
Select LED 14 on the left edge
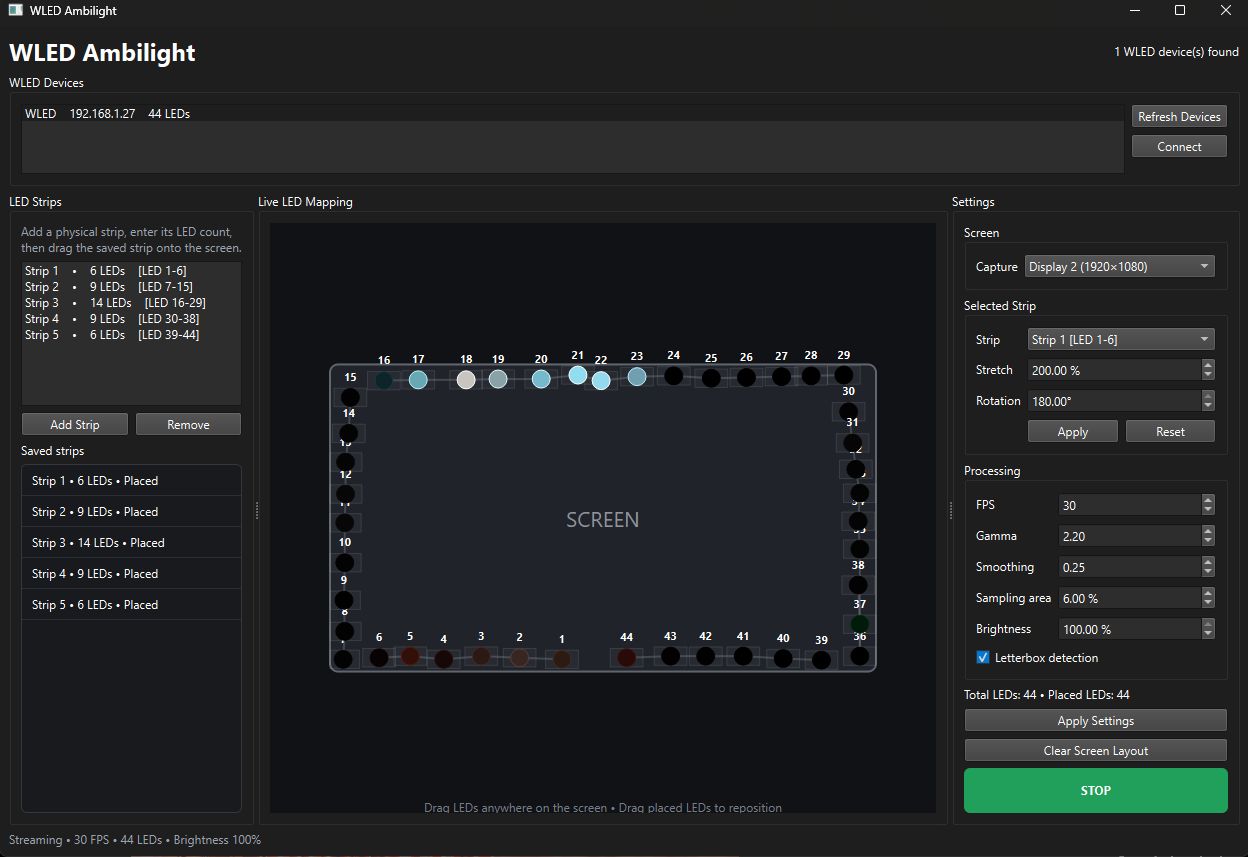tap(348, 433)
